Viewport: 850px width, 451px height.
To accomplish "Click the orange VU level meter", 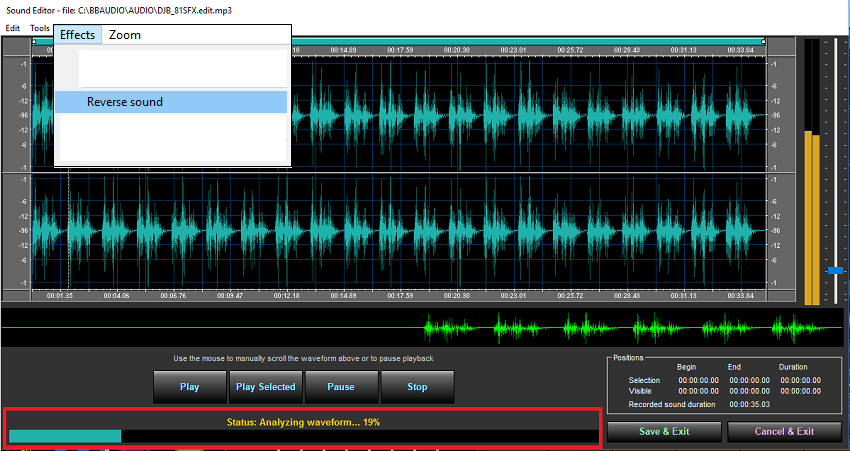I will click(812, 218).
